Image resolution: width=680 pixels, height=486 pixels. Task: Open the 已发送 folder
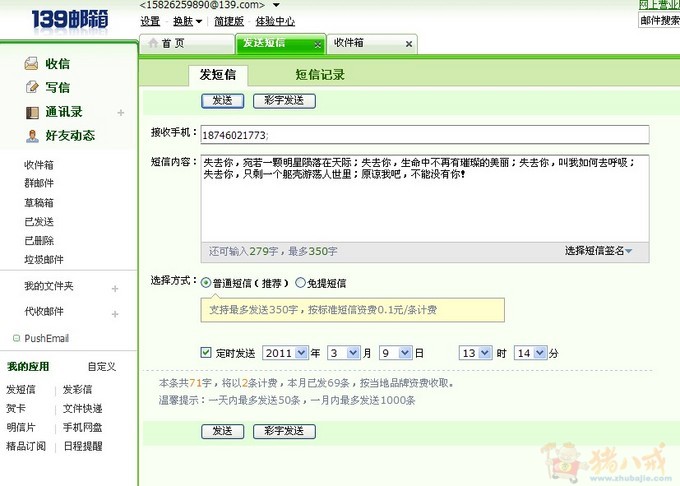[39, 222]
